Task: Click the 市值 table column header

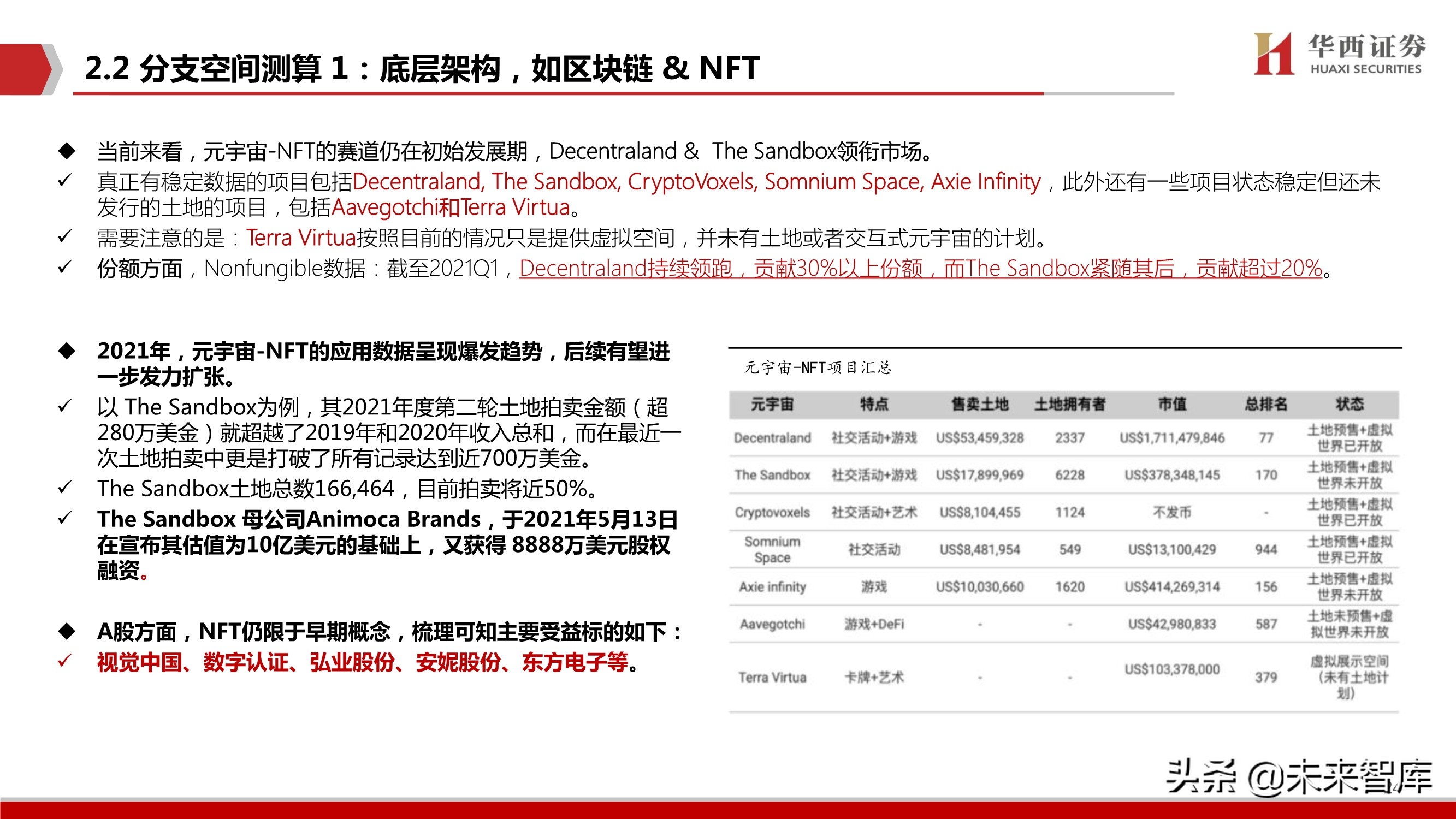Action: pos(1171,404)
